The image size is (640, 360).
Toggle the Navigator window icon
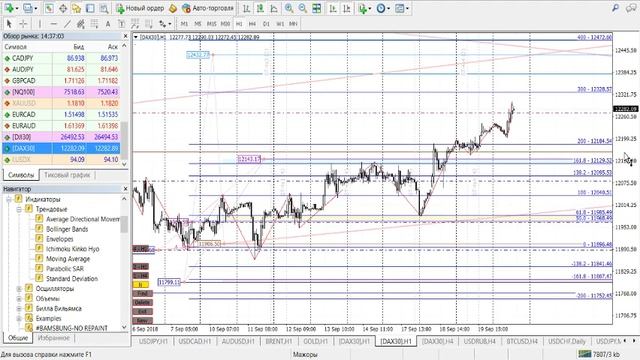coord(76,8)
